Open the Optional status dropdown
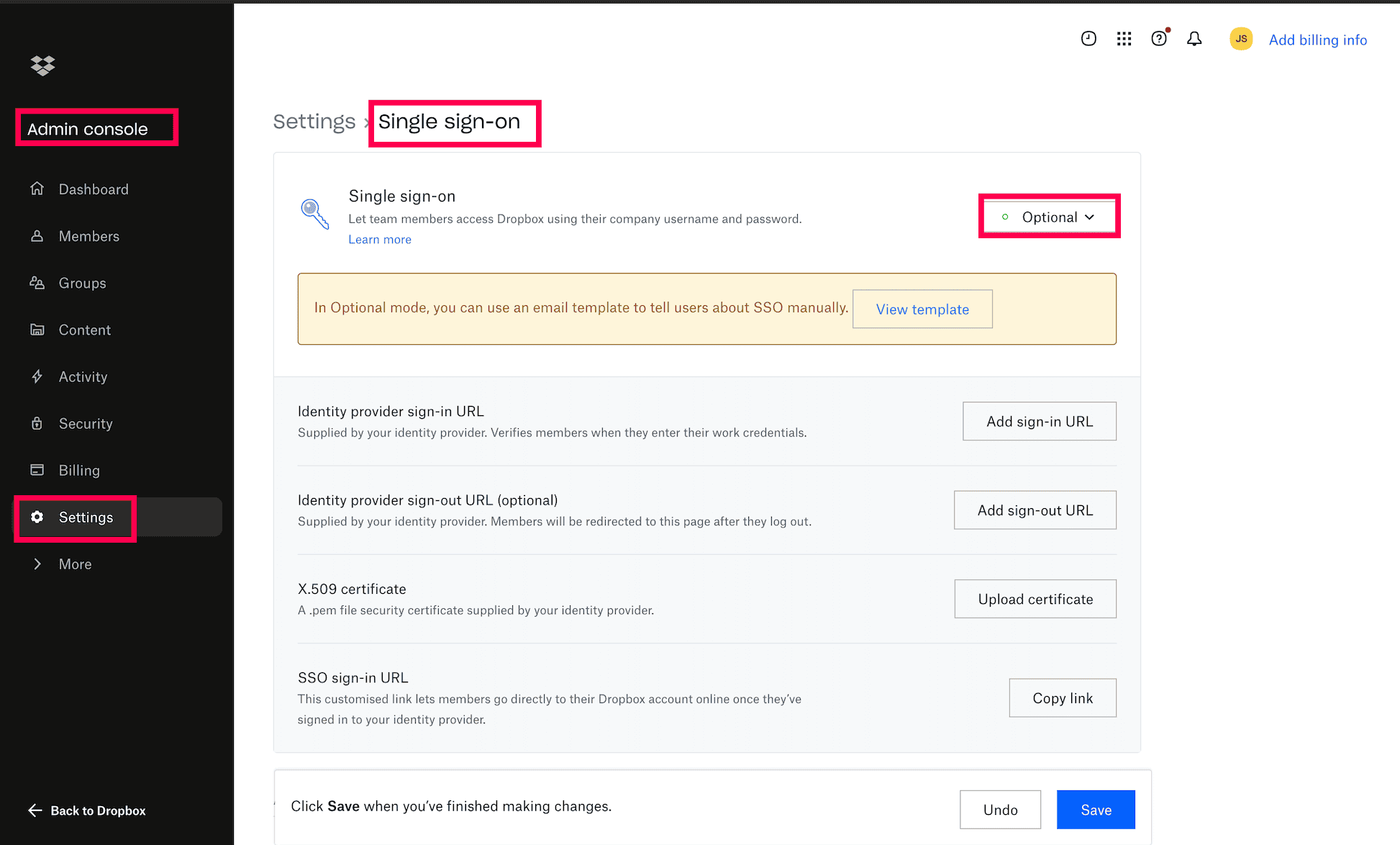Screen dimensions: 1400x845 (x=1049, y=216)
